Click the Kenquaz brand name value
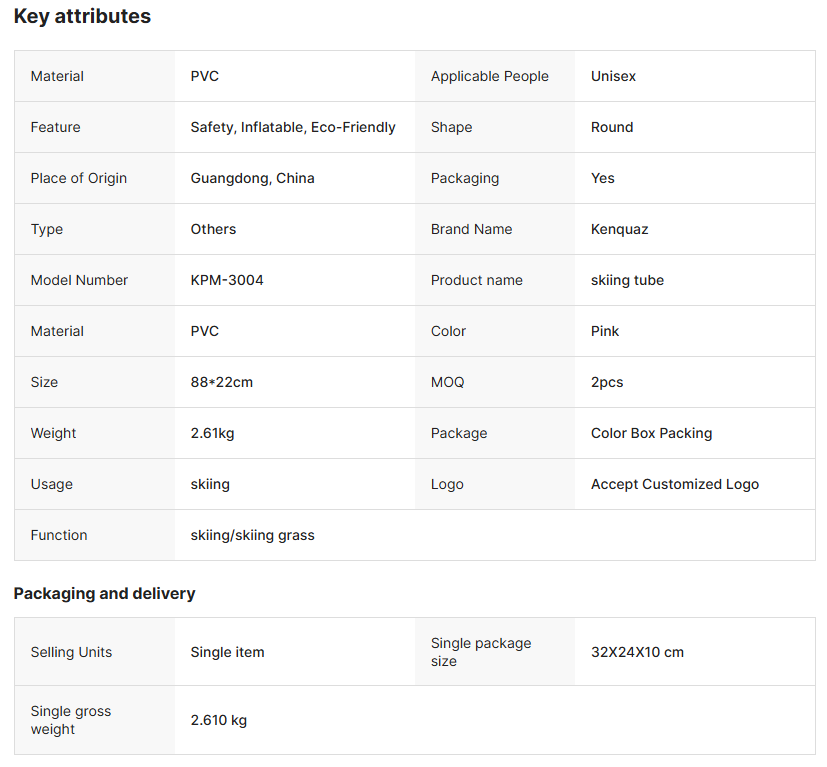Image resolution: width=827 pixels, height=767 pixels. point(619,229)
